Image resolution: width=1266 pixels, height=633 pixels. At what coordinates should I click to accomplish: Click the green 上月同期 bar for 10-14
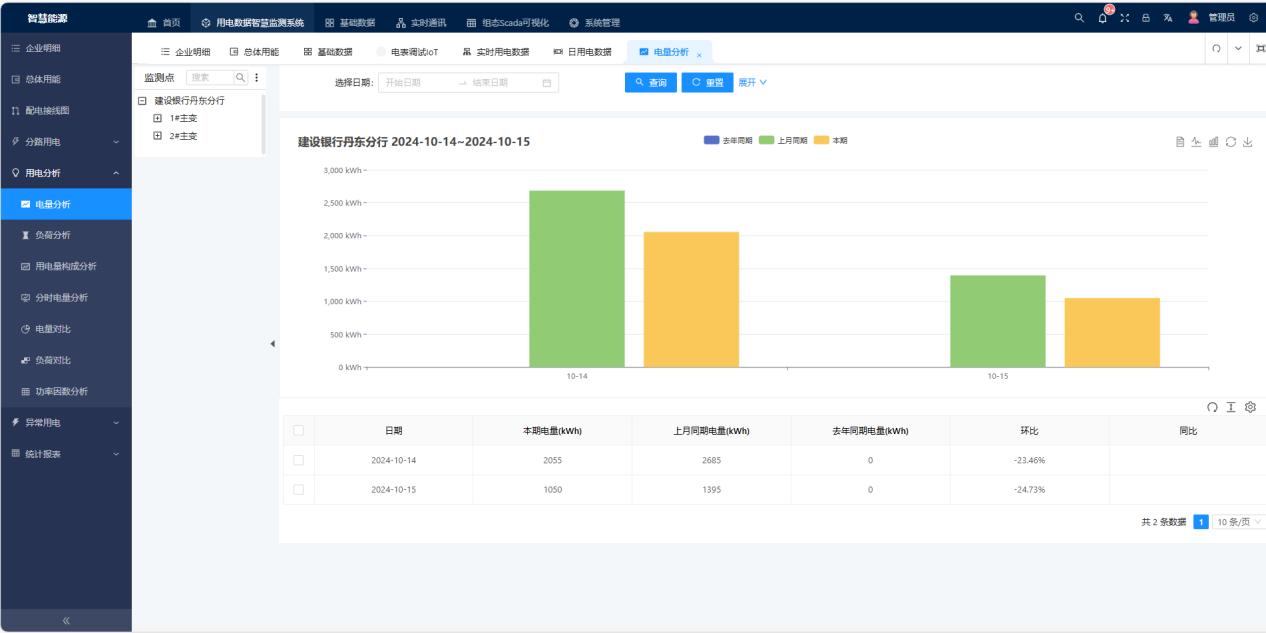[577, 279]
